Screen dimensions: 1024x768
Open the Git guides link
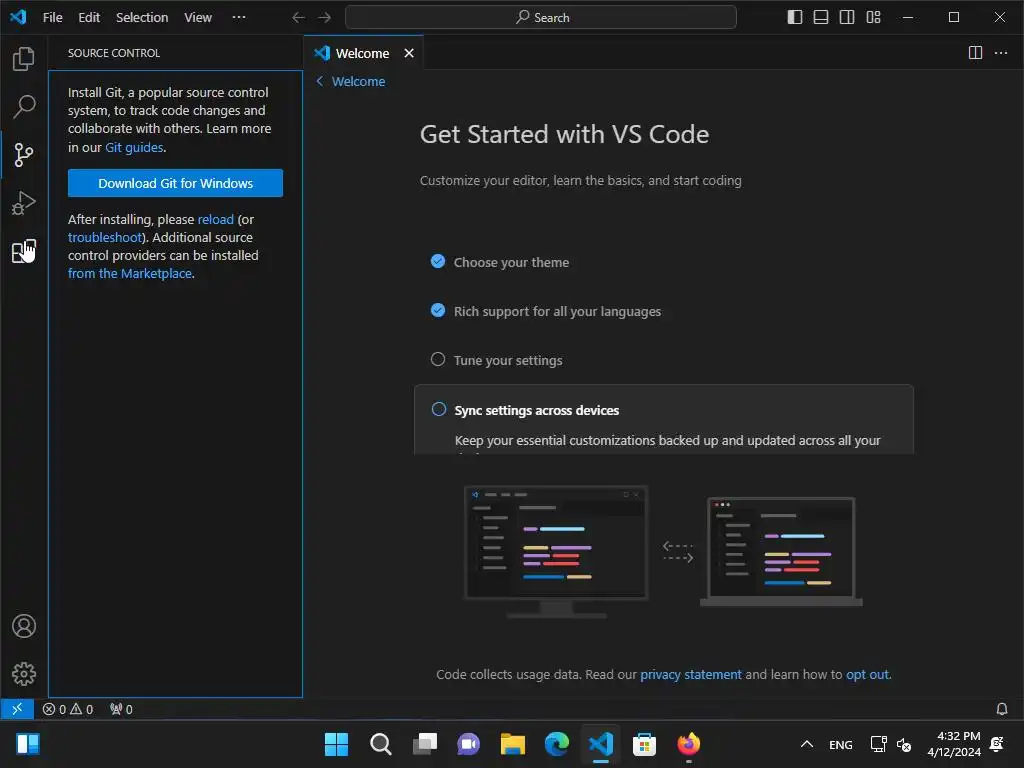(134, 148)
